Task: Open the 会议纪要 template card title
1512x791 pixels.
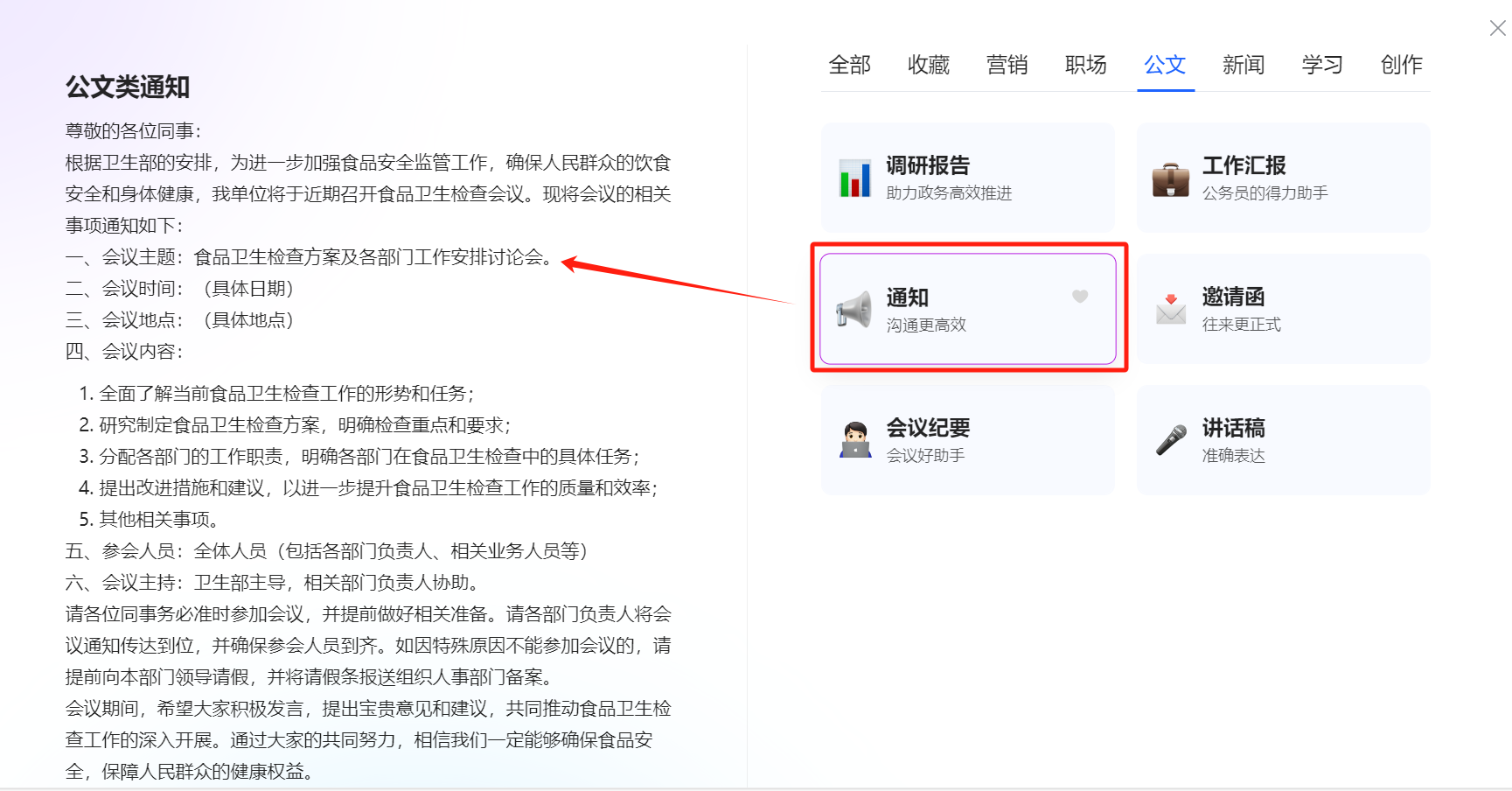Action: (x=928, y=428)
